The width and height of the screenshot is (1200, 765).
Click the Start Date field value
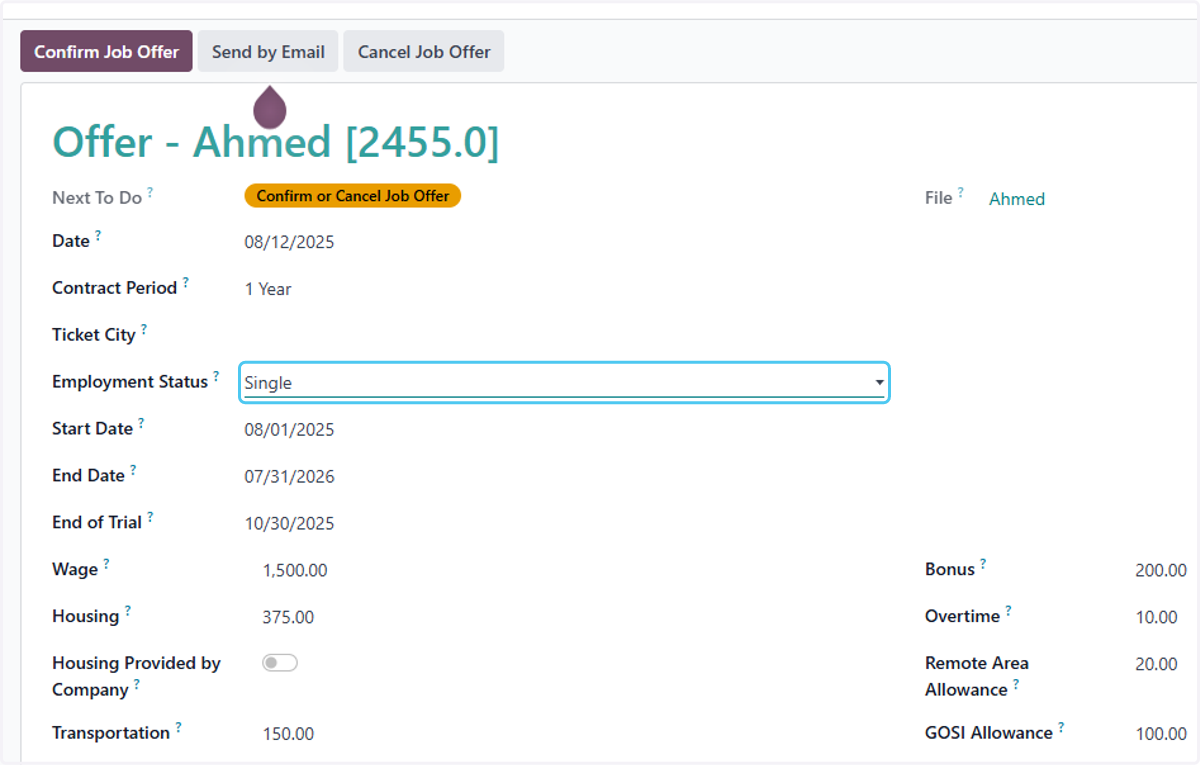(x=290, y=430)
